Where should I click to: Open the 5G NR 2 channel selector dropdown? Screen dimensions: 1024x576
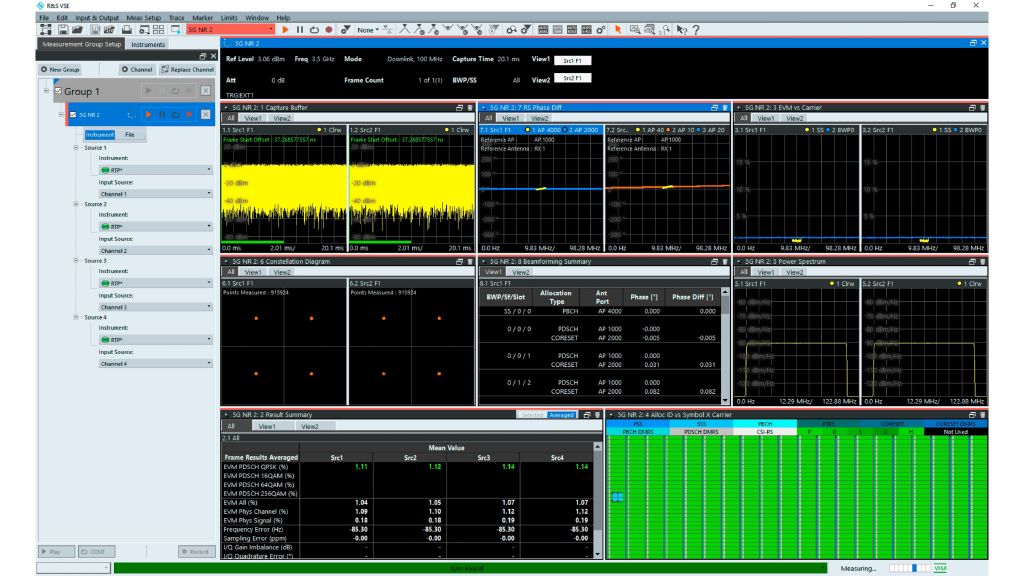tap(231, 29)
